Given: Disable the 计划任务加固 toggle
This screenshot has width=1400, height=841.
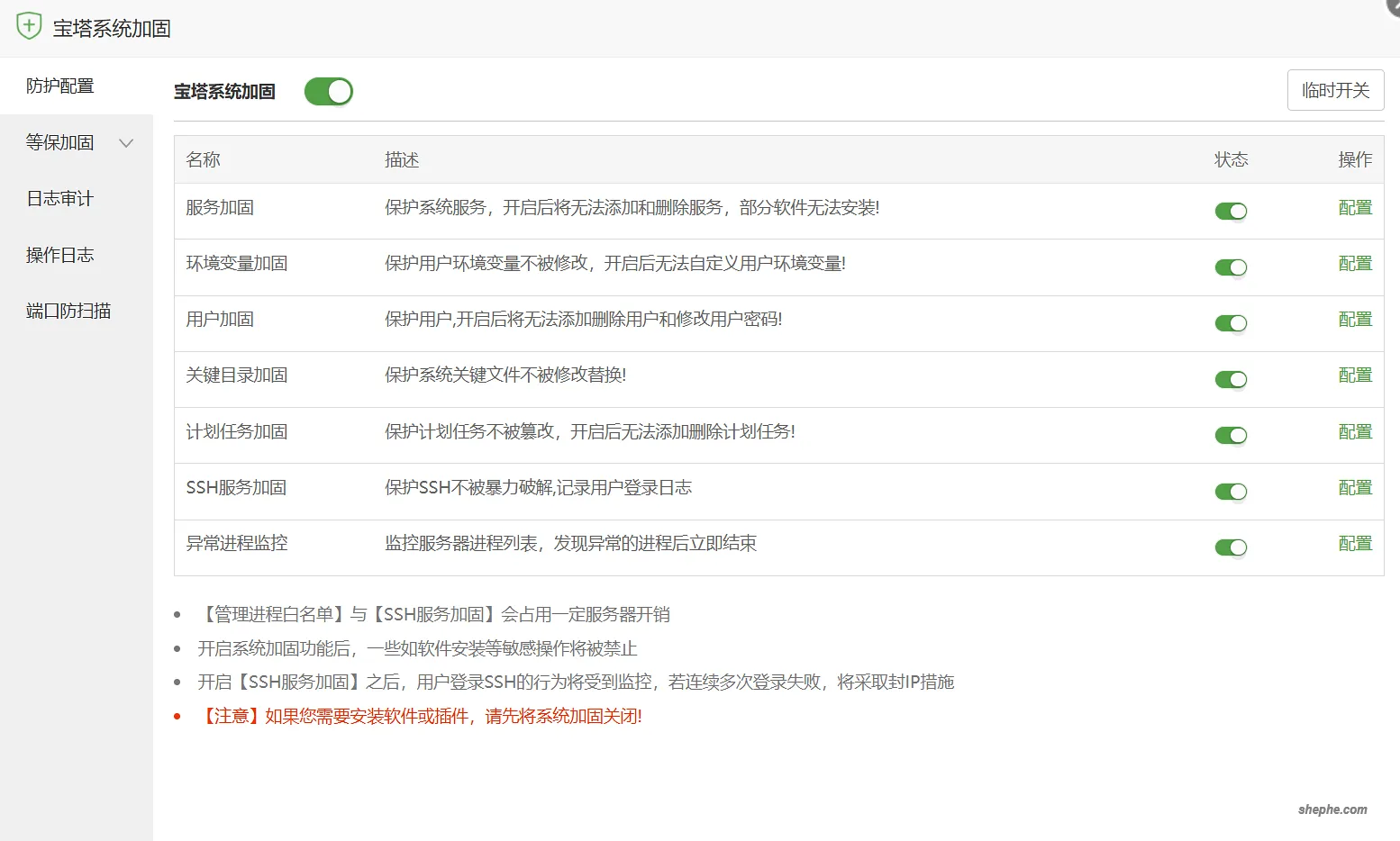Looking at the screenshot, I should point(1231,436).
